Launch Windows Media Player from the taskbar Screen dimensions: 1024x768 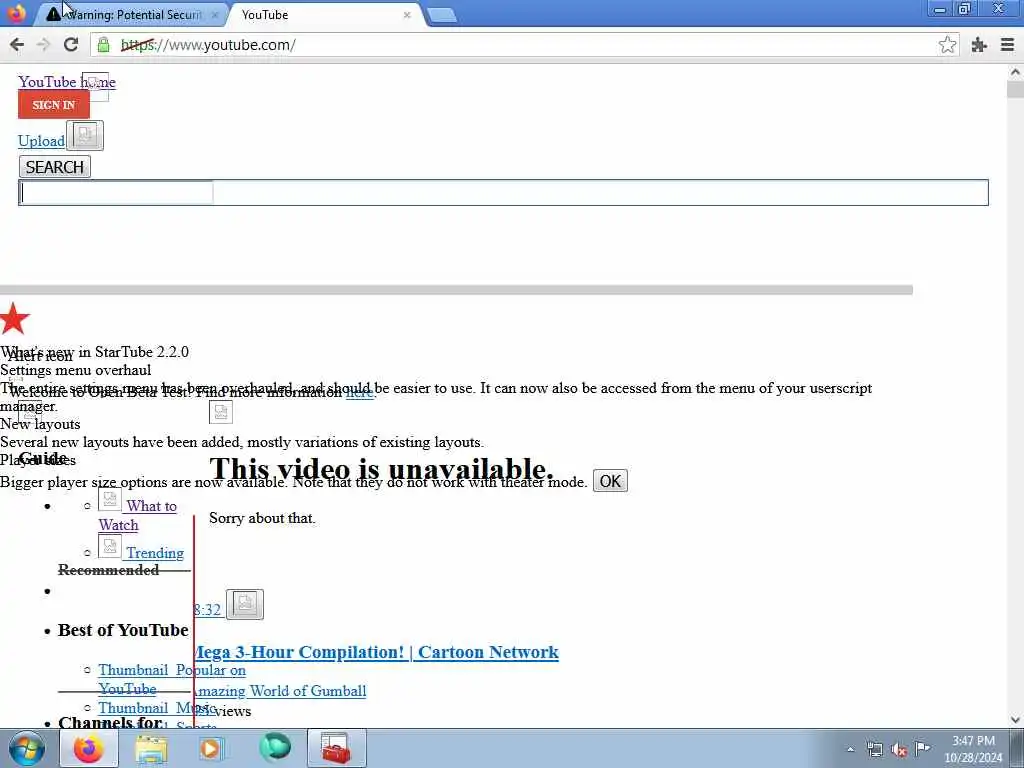(211, 748)
